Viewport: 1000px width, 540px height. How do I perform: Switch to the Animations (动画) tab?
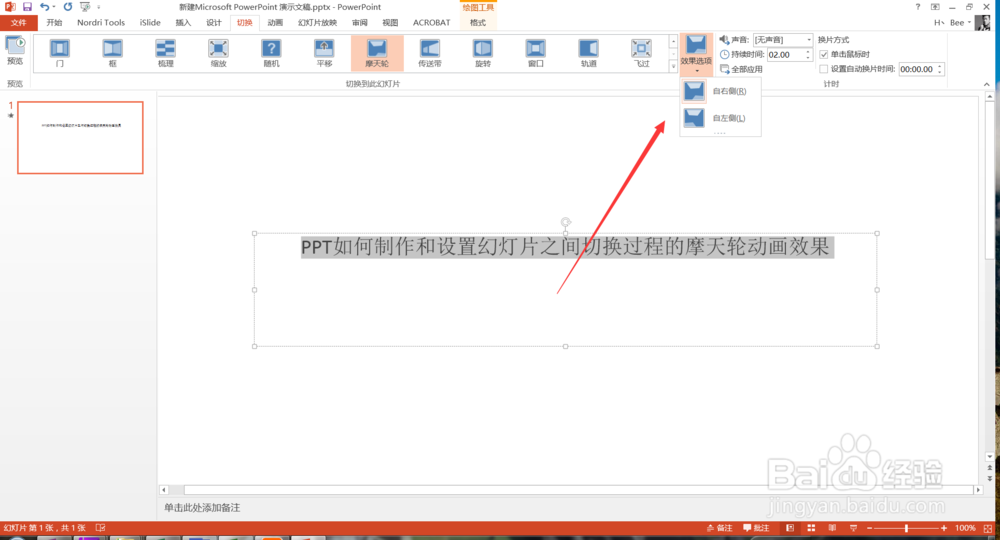coord(275,22)
